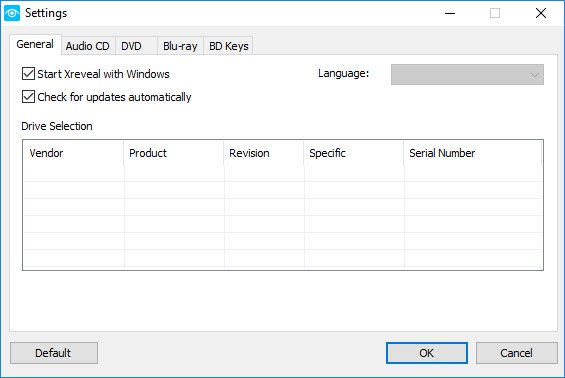
Task: Sort by the Vendor column header
Action: (74, 153)
